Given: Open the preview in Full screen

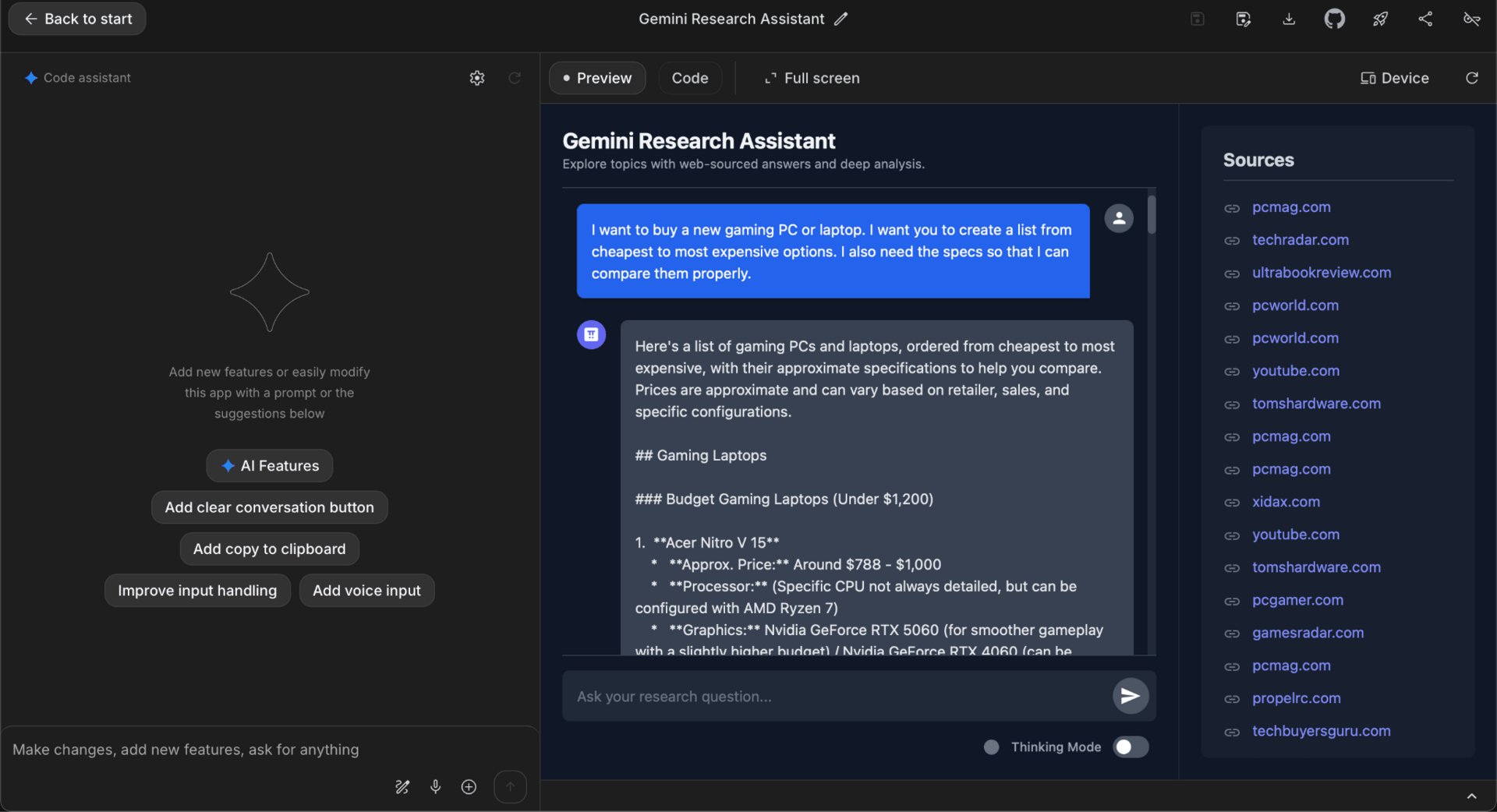Looking at the screenshot, I should (812, 78).
